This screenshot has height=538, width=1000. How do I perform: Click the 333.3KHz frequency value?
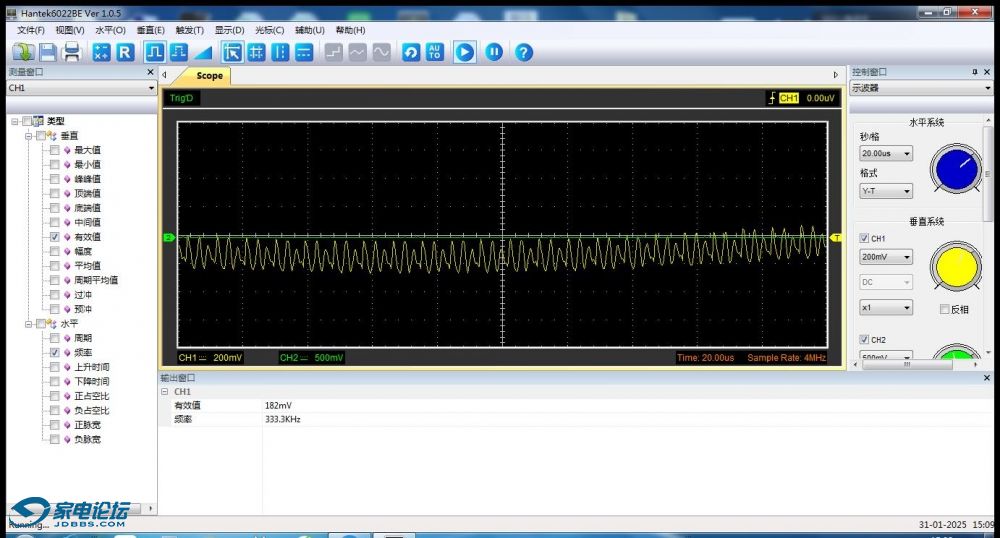click(x=283, y=419)
